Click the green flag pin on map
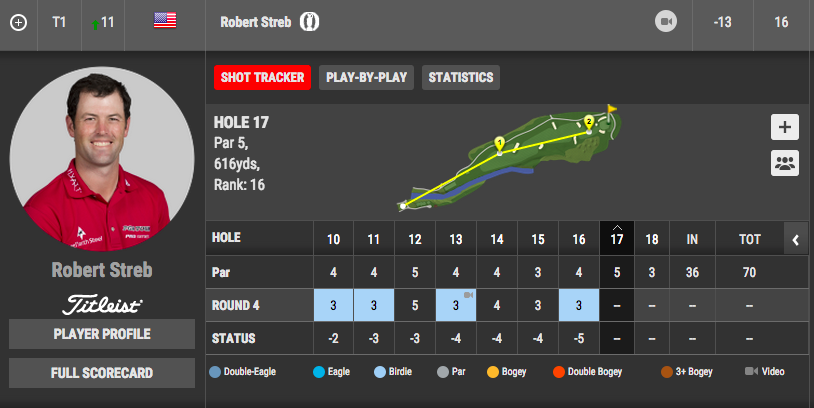The height and width of the screenshot is (408, 814). (x=612, y=107)
